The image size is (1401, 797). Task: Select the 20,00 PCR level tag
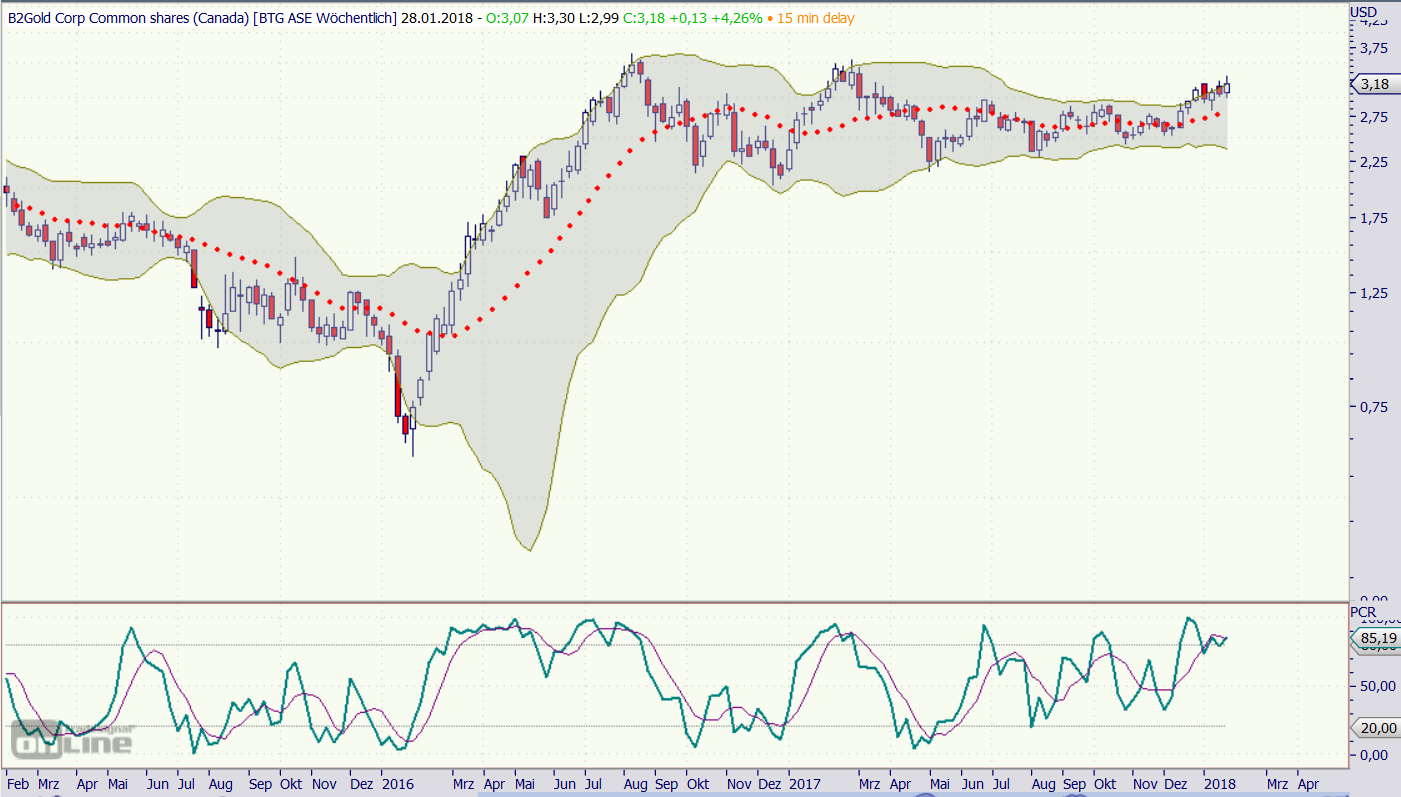[x=1377, y=728]
